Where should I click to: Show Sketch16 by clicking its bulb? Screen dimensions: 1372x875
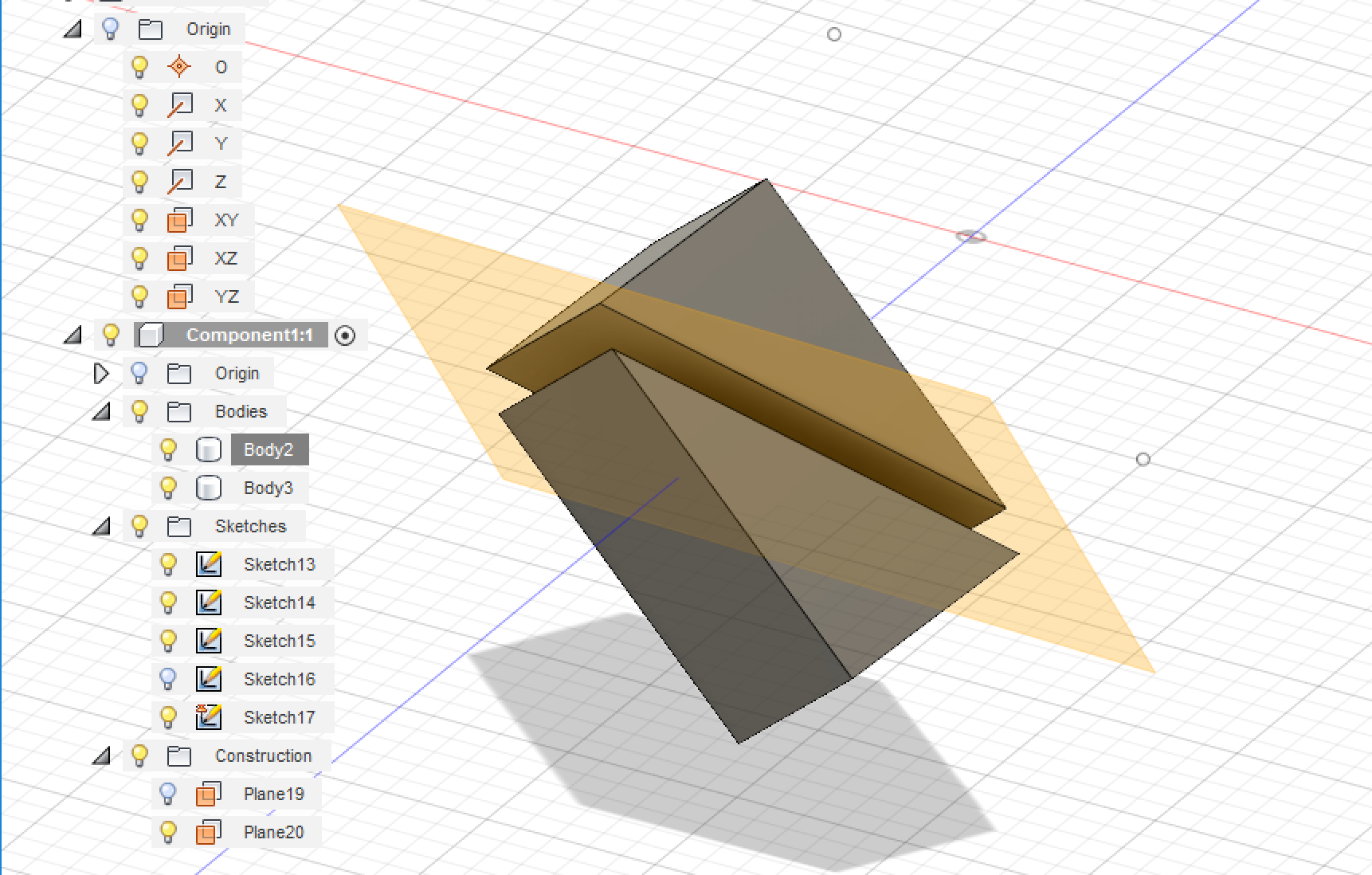168,678
